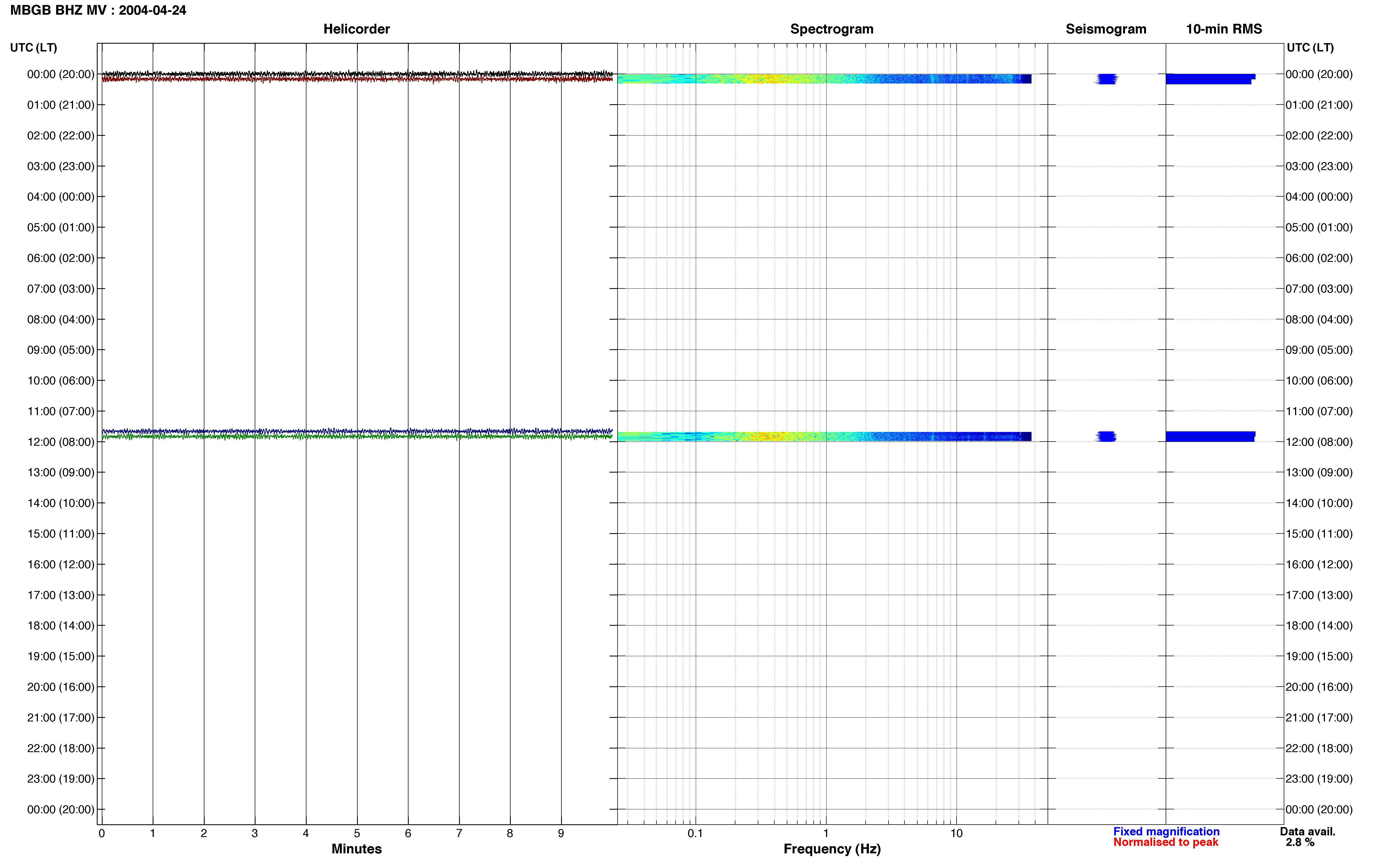The height and width of the screenshot is (868, 1388).
Task: Click the blue seismogram burst at 00:00
Action: coord(1106,79)
